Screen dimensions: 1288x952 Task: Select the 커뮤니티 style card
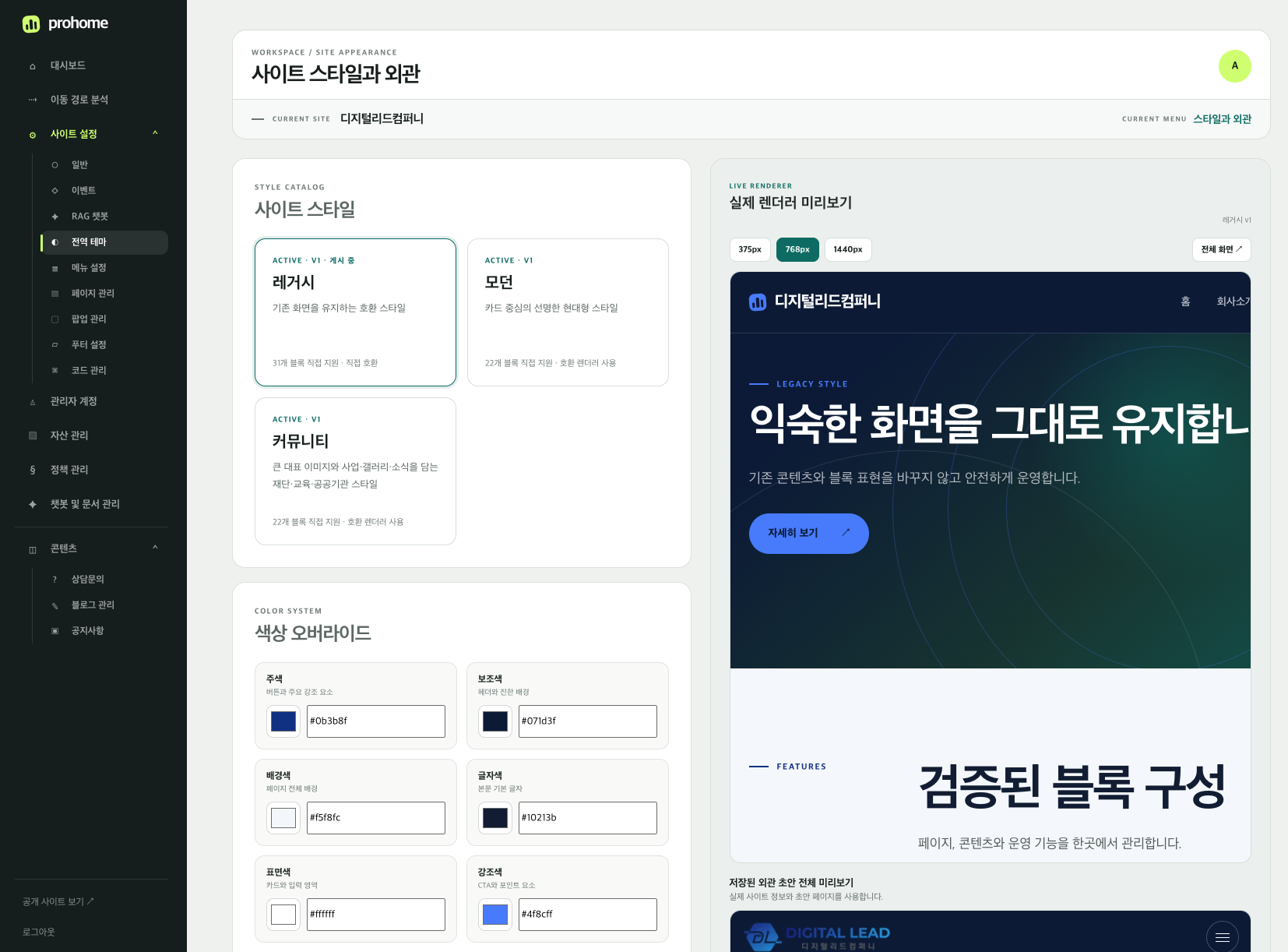point(355,471)
